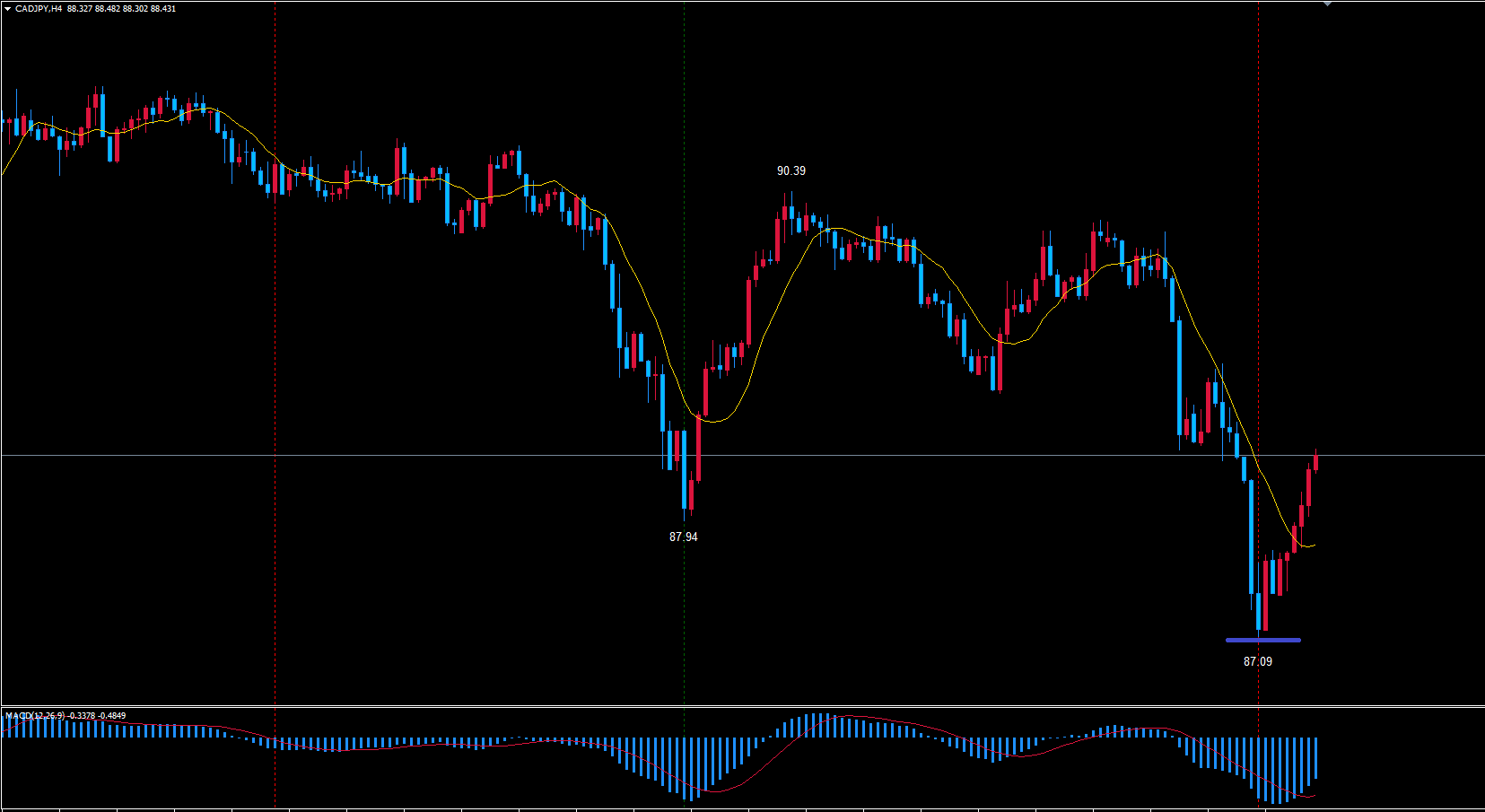
Task: Open the CADJPY,H4 chart dropdown arrow
Action: 7,9
